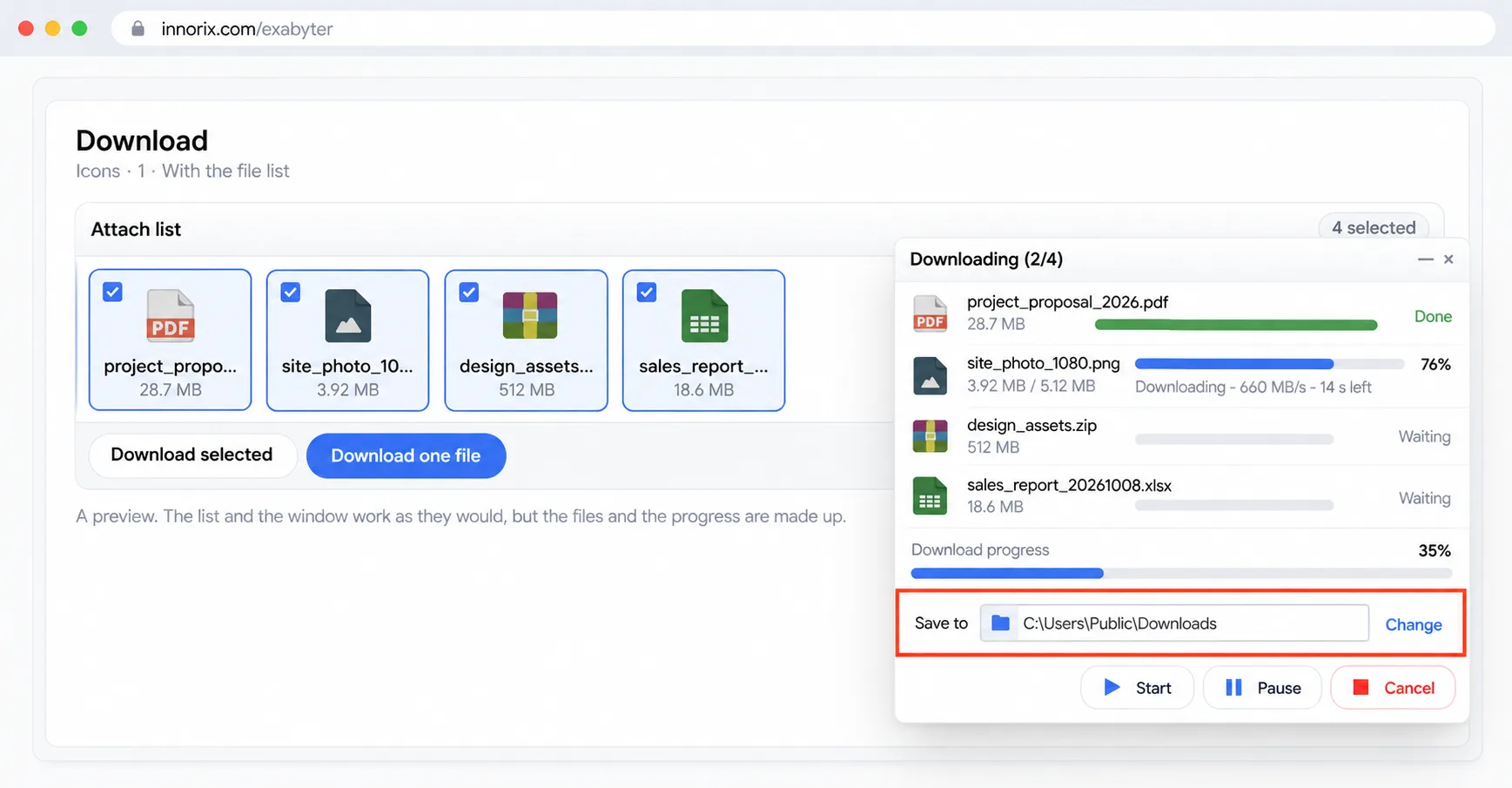Start the download
Viewport: 1512px width, 788px height.
(x=1137, y=688)
